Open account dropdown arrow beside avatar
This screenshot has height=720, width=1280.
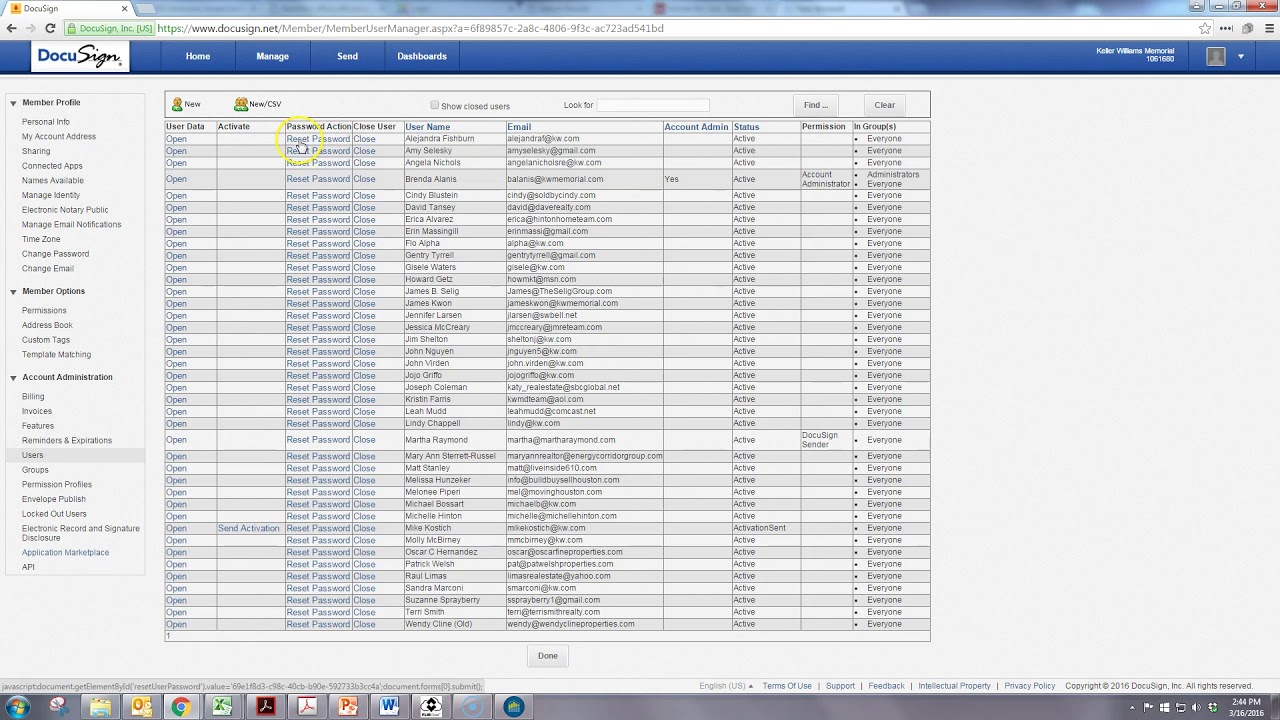pos(1241,56)
